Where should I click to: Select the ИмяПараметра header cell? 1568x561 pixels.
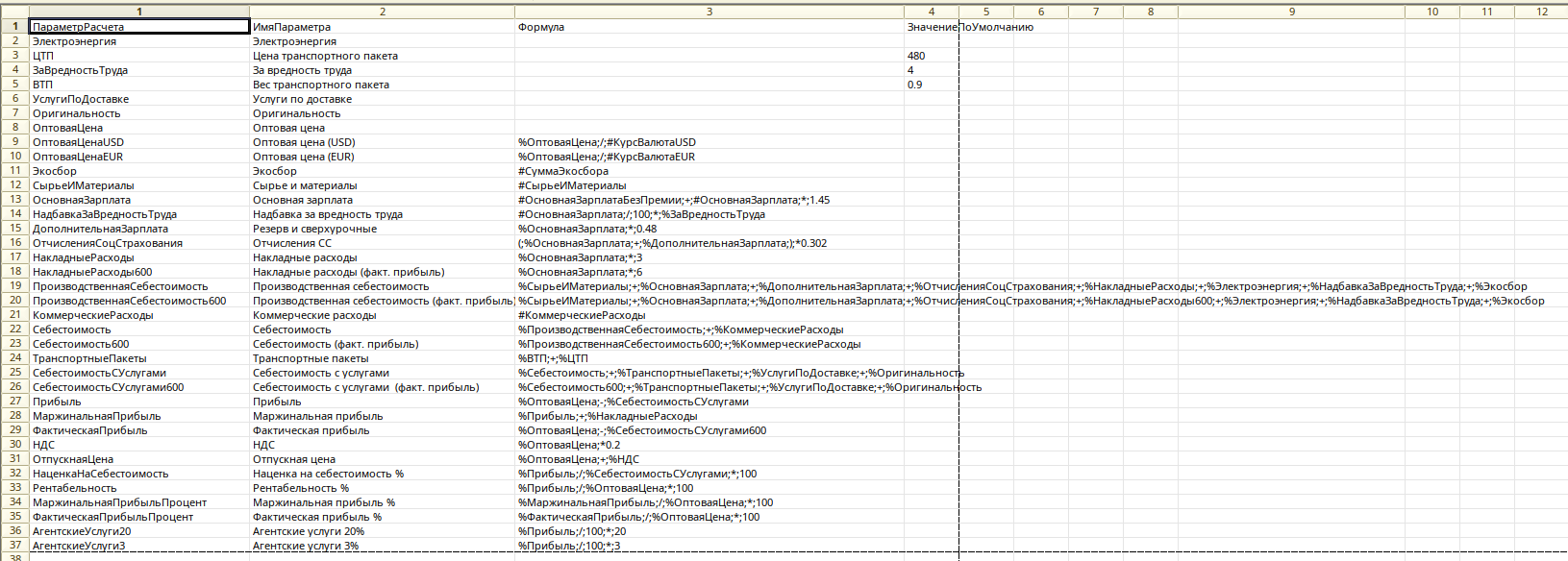point(291,27)
